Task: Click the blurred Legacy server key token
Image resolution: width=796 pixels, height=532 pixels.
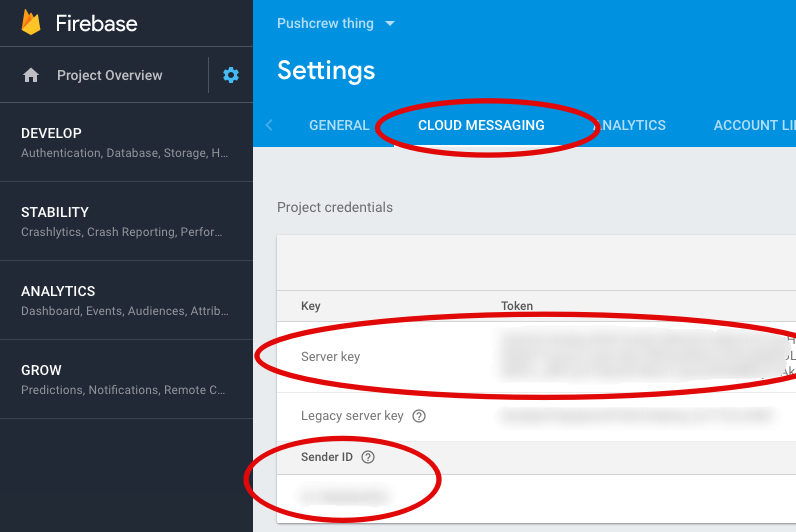Action: pyautogui.click(x=637, y=416)
